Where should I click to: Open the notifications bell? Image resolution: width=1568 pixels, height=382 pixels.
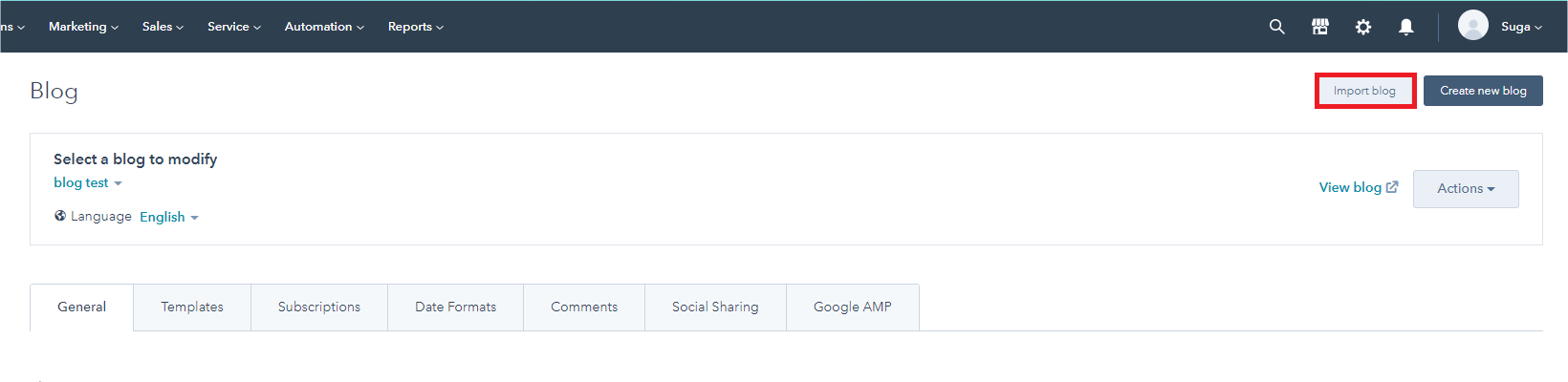coord(1406,27)
